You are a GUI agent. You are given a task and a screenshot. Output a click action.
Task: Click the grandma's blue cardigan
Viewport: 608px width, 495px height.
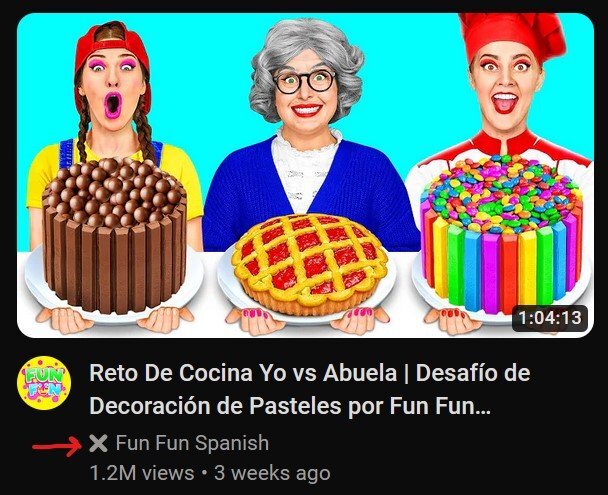(310, 194)
